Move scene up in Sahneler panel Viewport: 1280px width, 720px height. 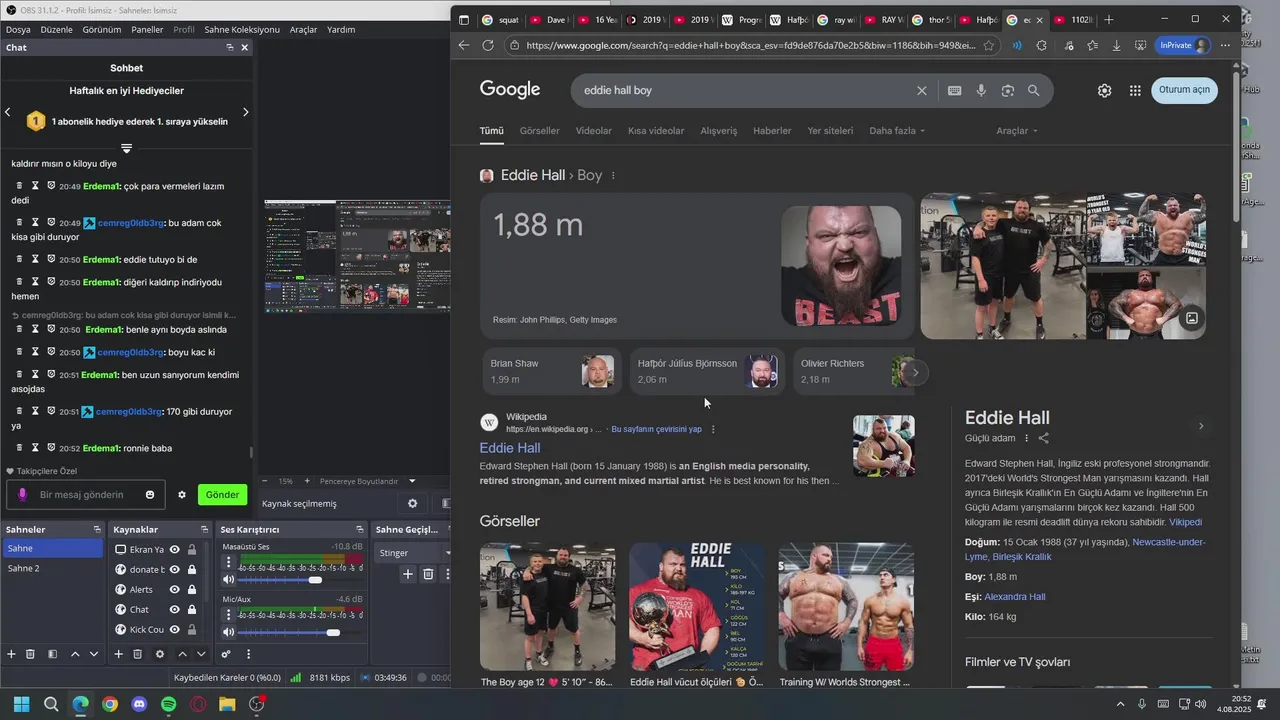(x=75, y=654)
